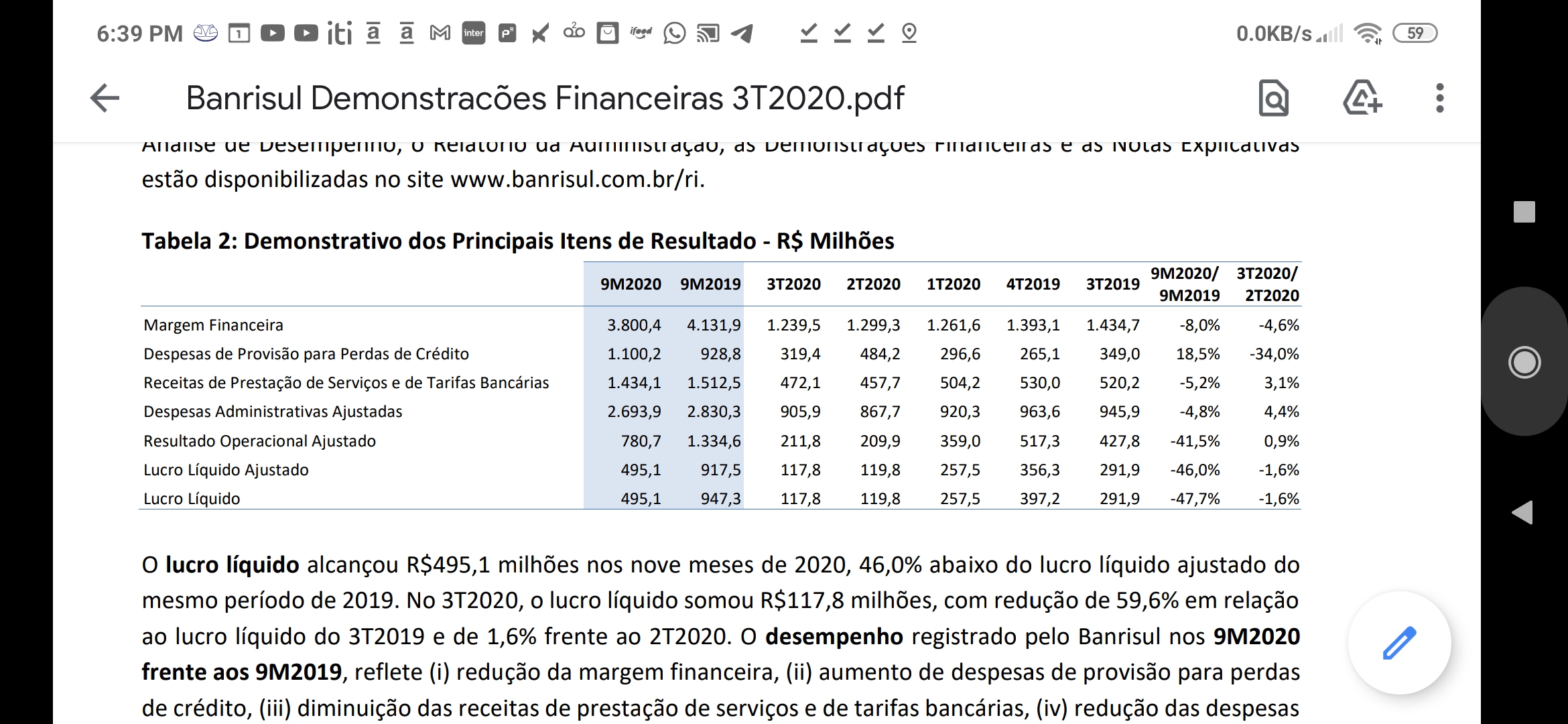Tap the Receitas de Prestação de Serviços row label
The image size is (1568, 724).
coord(346,383)
